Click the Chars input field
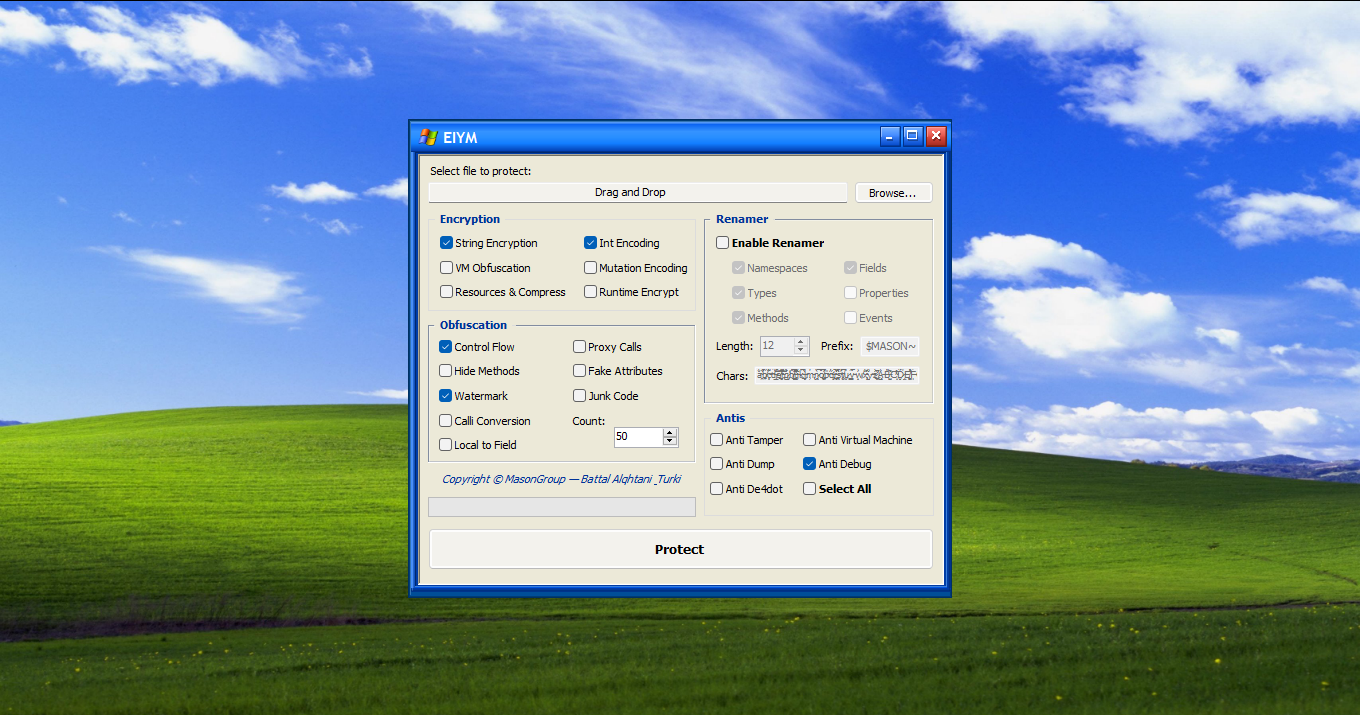The width and height of the screenshot is (1360, 715). click(837, 376)
